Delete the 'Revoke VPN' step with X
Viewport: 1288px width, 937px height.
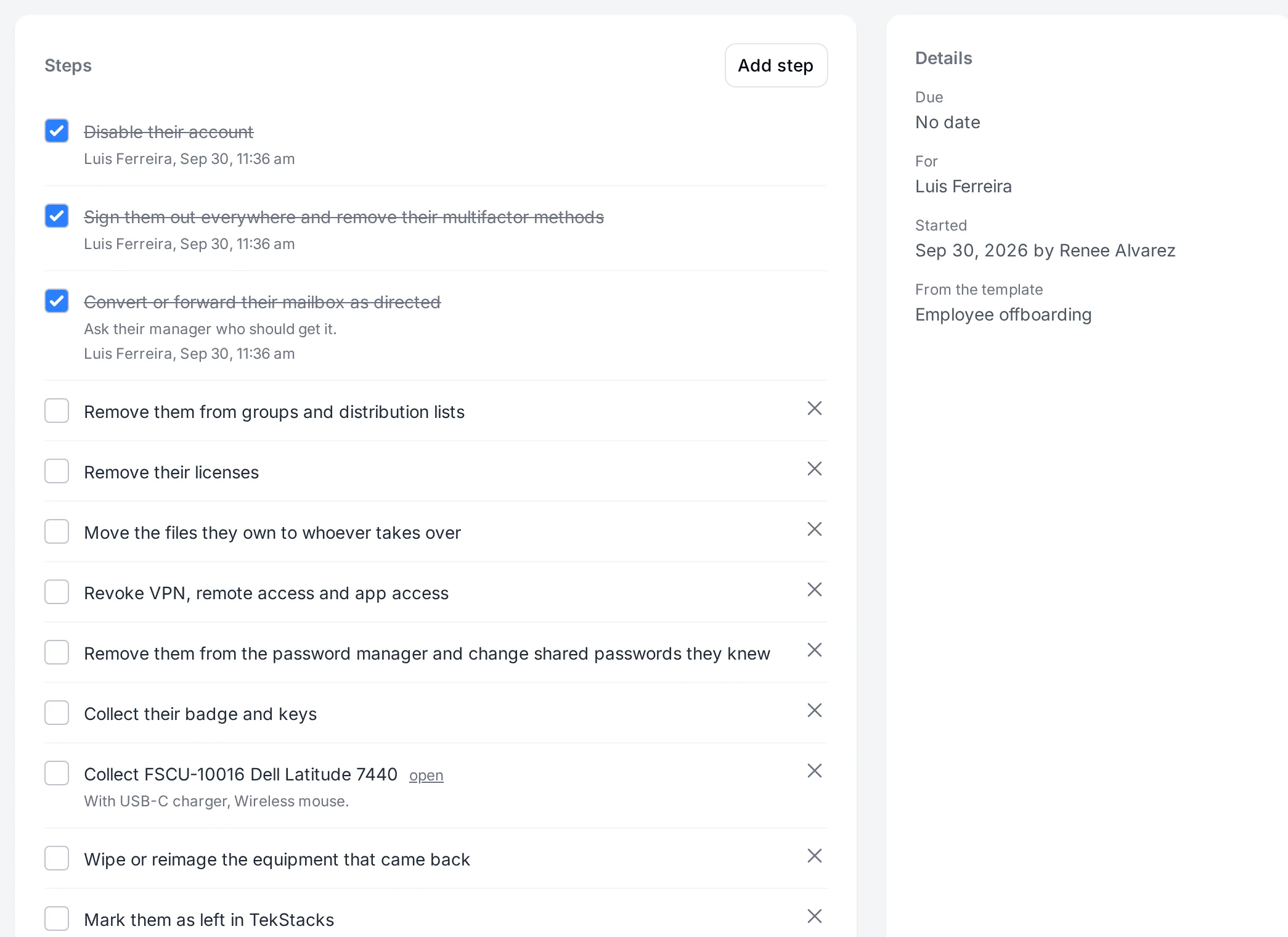point(815,590)
